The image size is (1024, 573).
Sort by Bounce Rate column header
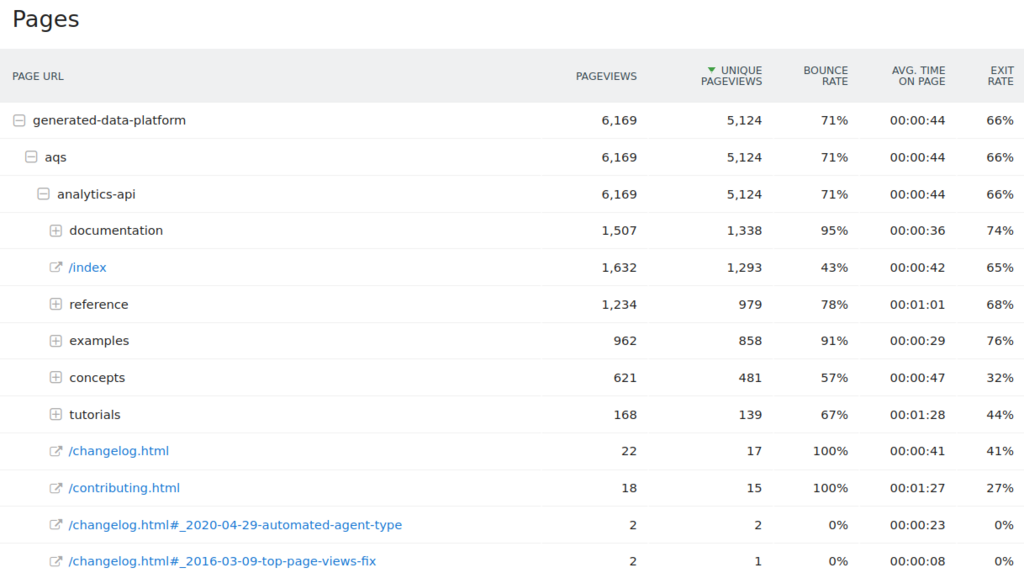pyautogui.click(x=825, y=76)
